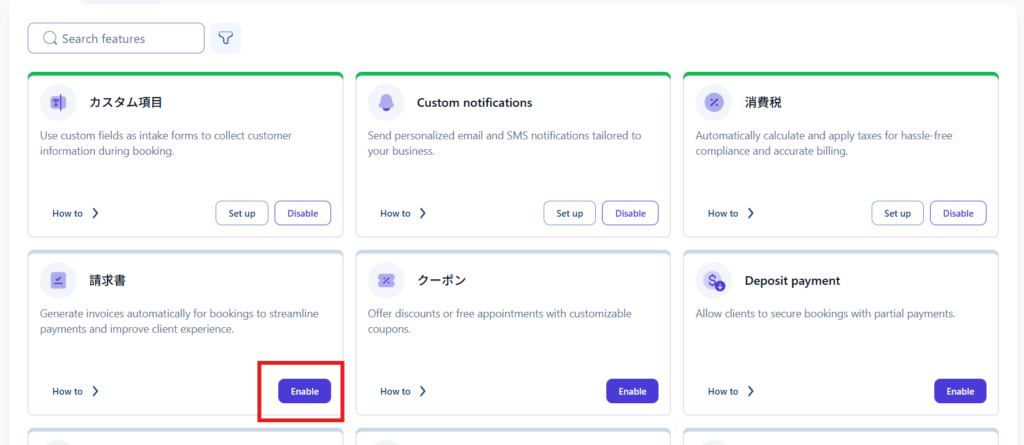
Task: Open How to for クーポン
Action: [x=404, y=391]
